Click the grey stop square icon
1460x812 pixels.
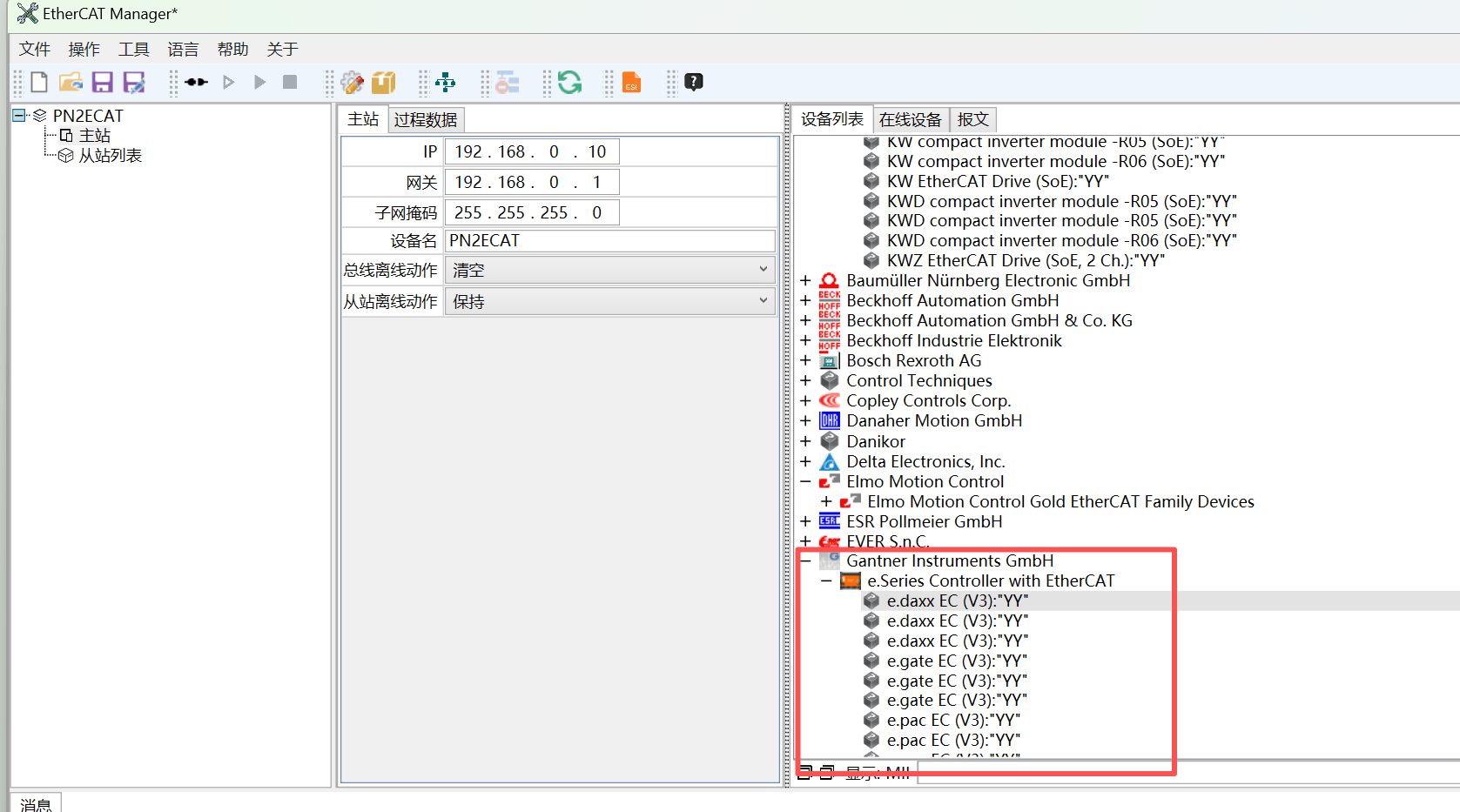click(x=290, y=82)
